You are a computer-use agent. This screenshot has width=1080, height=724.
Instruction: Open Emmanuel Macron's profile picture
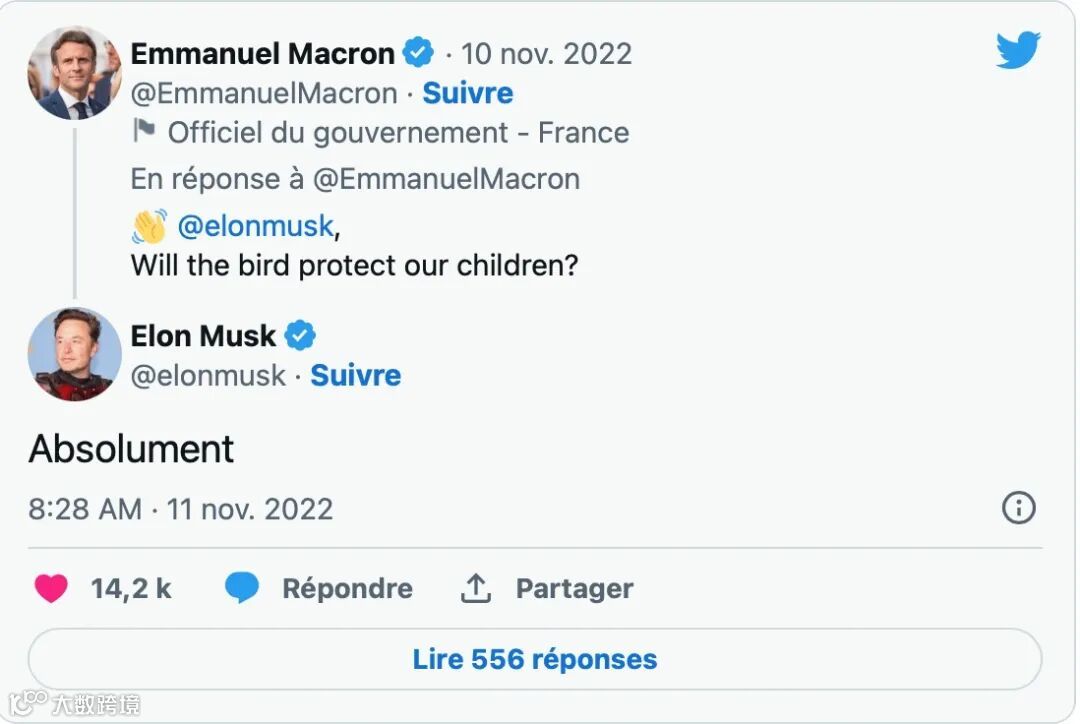[75, 74]
